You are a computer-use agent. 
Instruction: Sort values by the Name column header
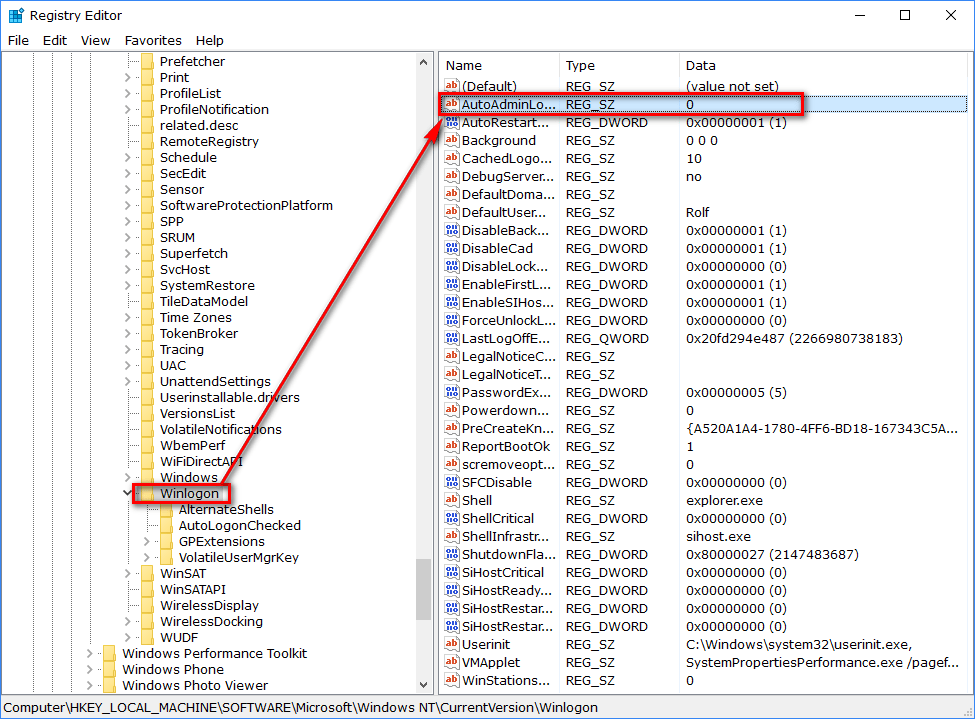499,65
